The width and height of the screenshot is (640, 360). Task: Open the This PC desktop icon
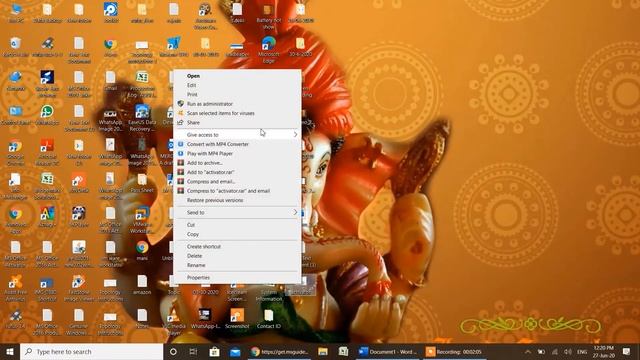(16, 12)
